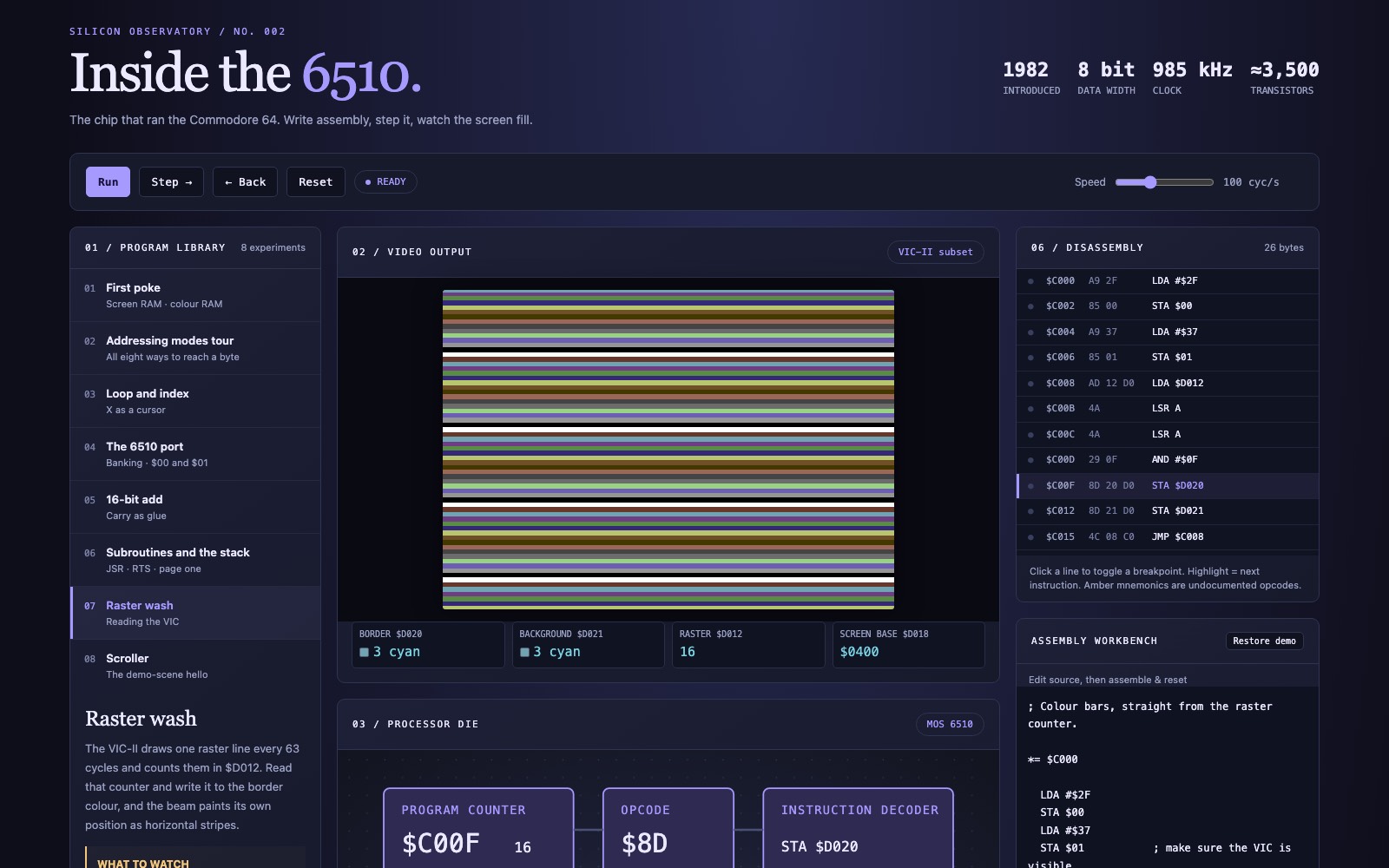Adjust the Speed slider
The width and height of the screenshot is (1389, 868).
[1164, 182]
